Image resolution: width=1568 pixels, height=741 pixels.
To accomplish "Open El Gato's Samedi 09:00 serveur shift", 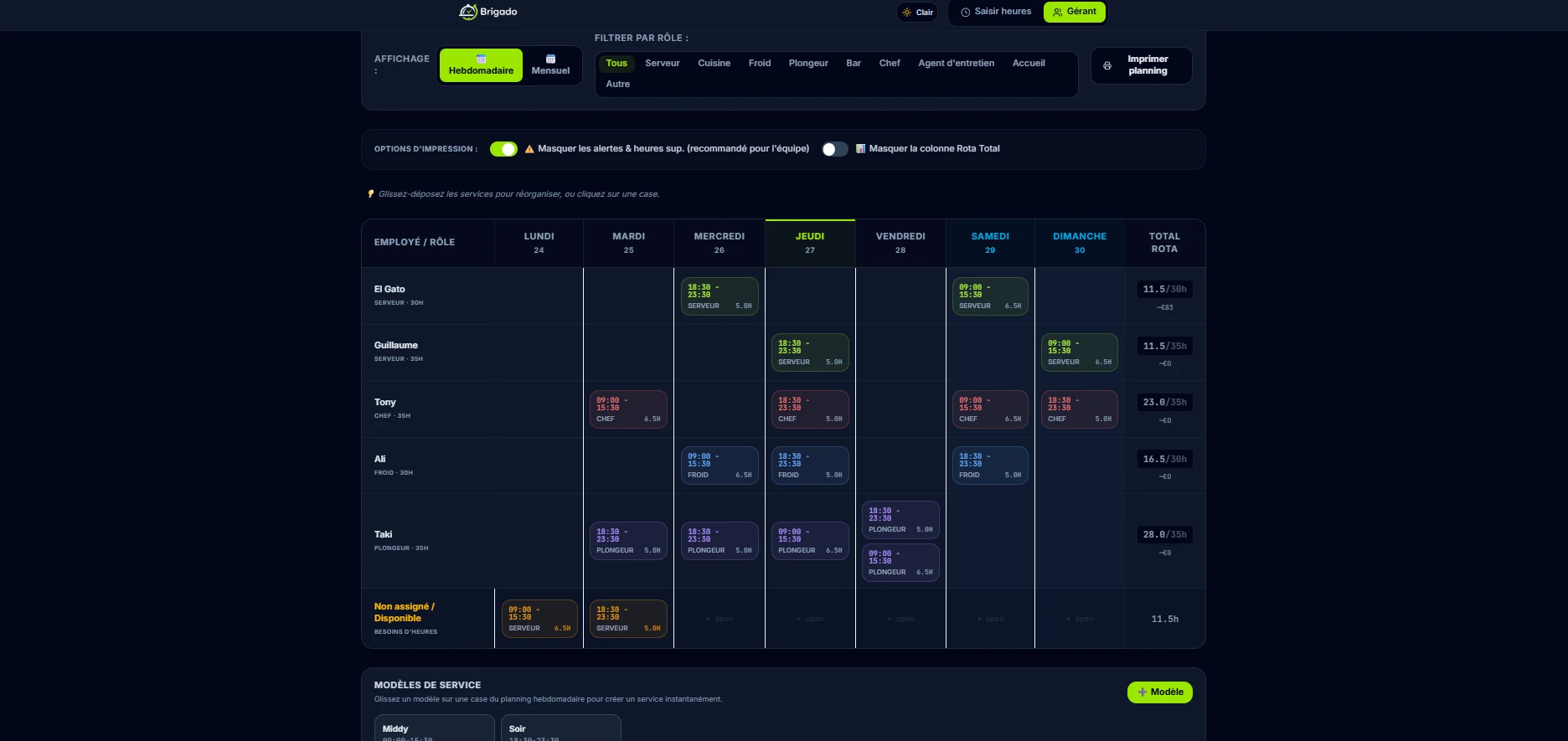I will pyautogui.click(x=990, y=296).
